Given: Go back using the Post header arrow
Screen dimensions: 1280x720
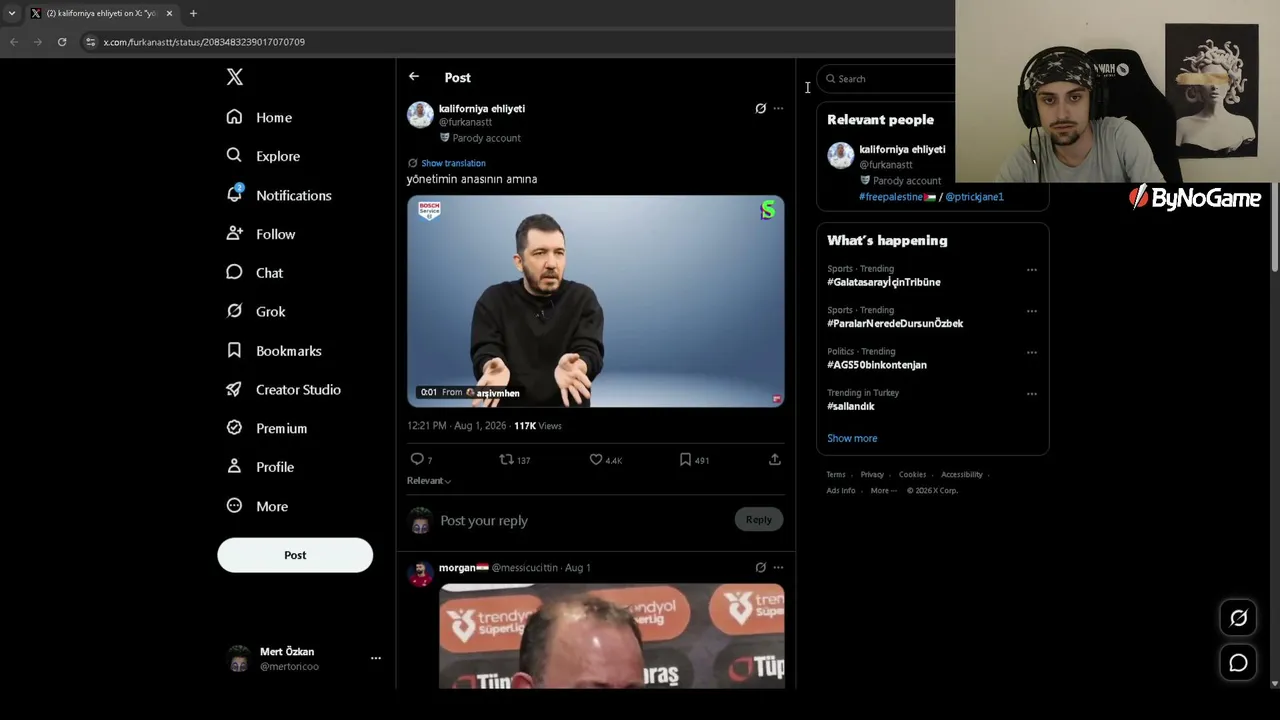Looking at the screenshot, I should [x=414, y=77].
